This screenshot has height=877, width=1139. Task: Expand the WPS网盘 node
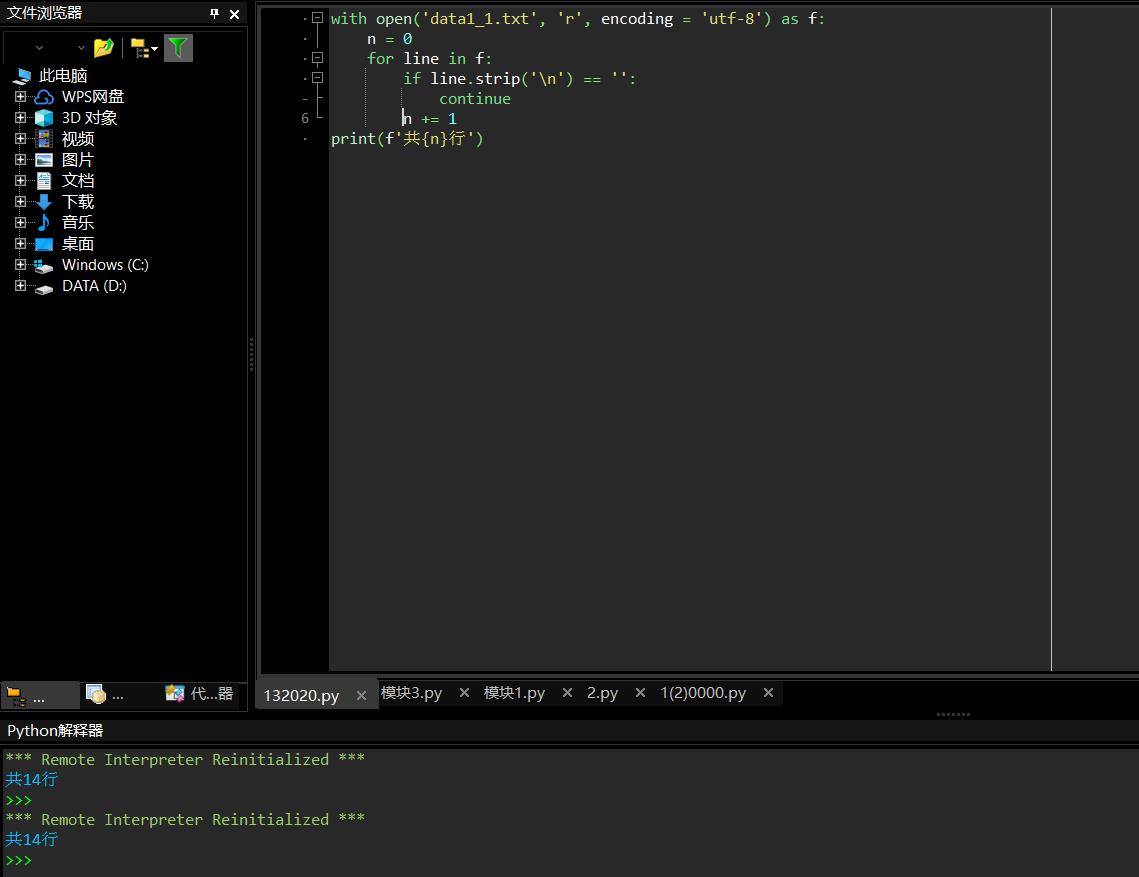click(x=20, y=96)
